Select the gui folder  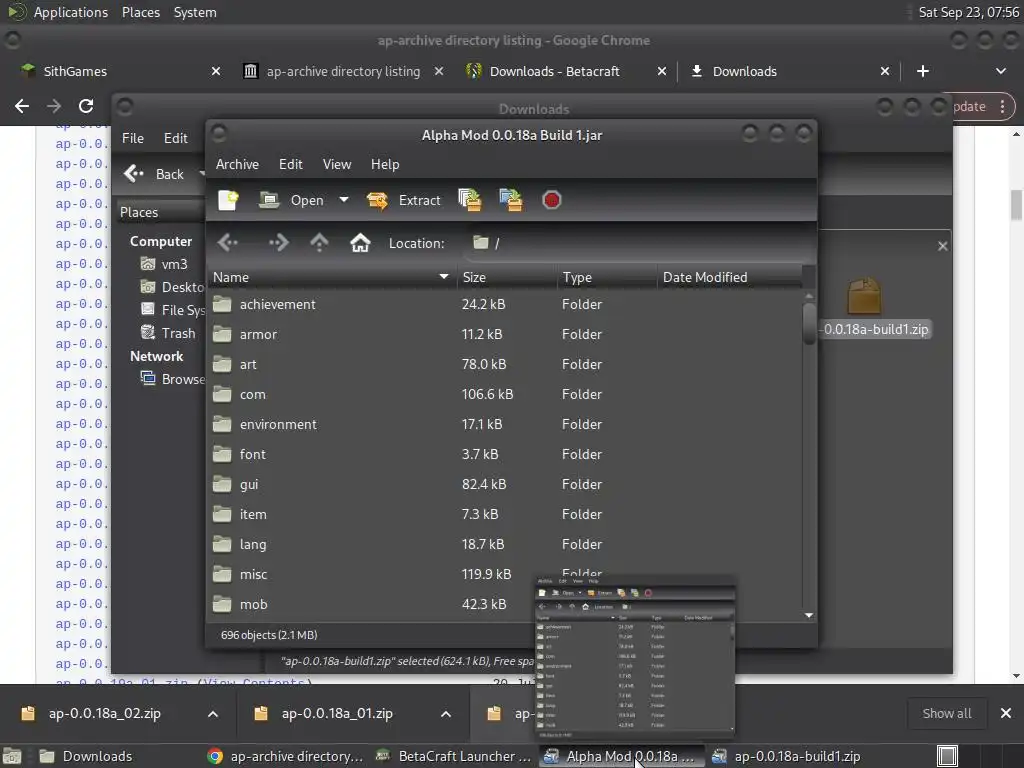pos(504,485)
